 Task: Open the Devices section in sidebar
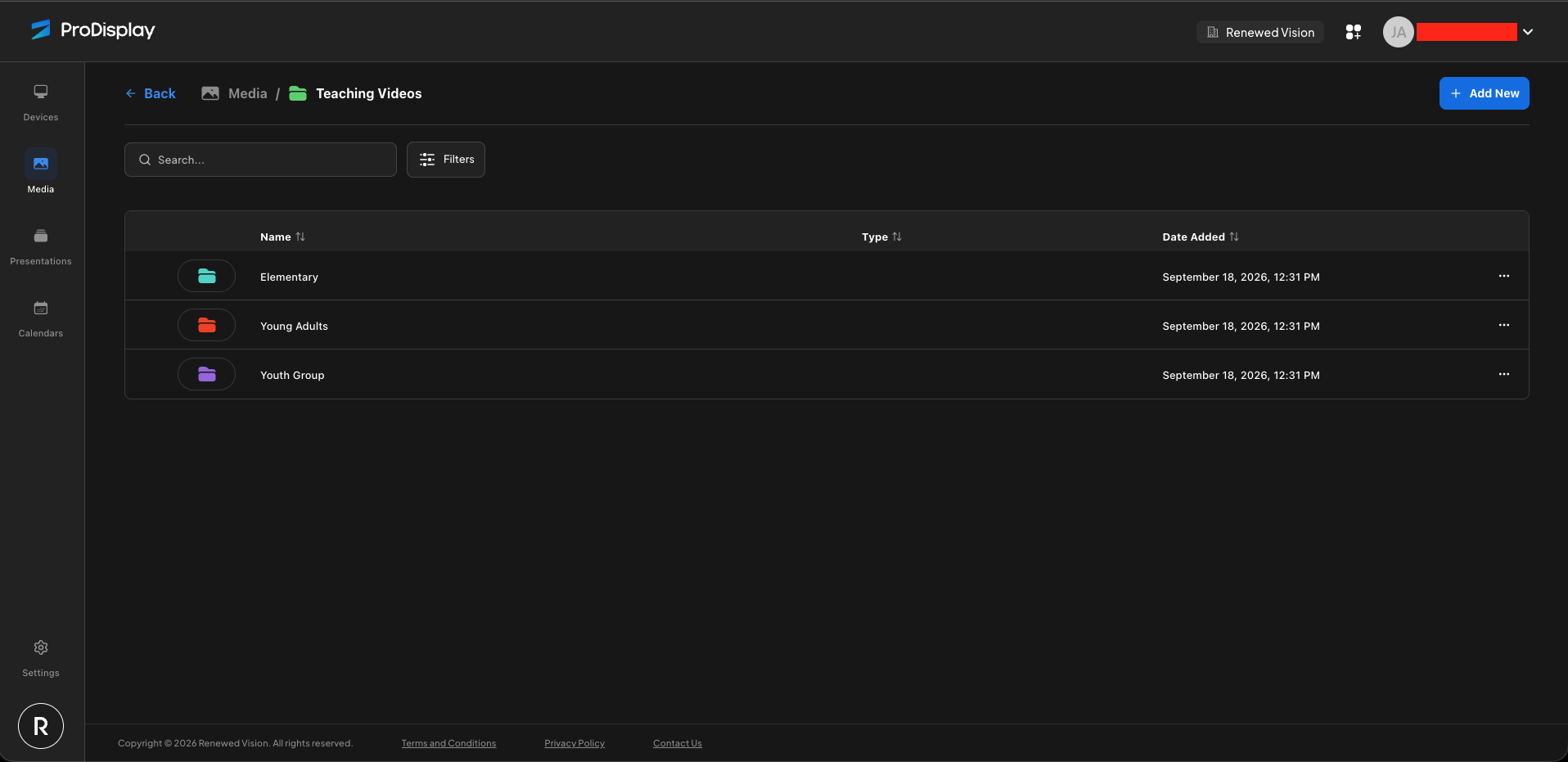pyautogui.click(x=41, y=102)
